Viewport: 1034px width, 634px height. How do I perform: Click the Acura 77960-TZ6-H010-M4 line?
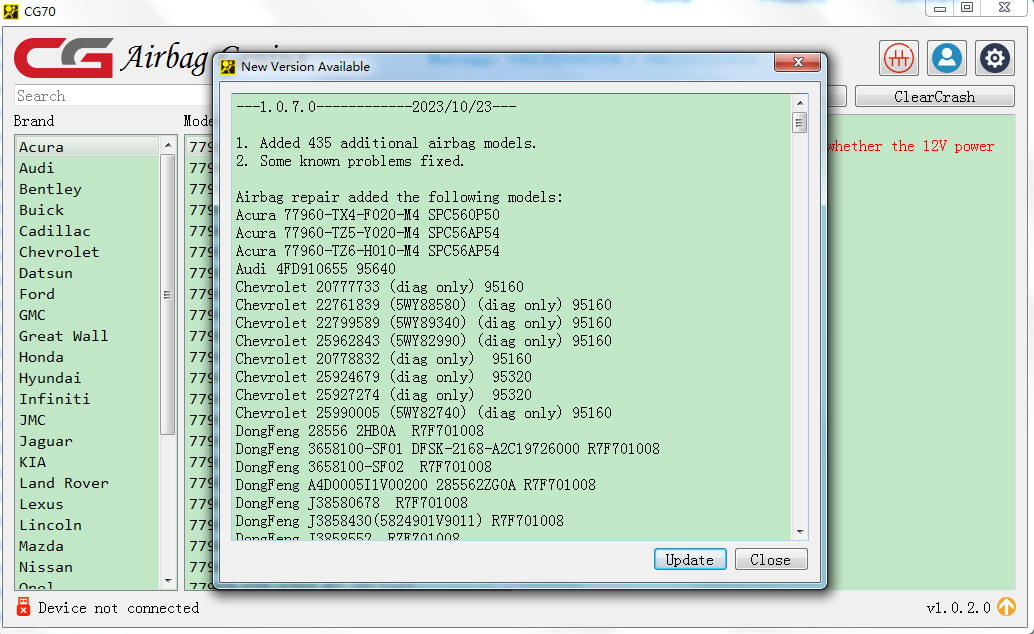pyautogui.click(x=367, y=251)
